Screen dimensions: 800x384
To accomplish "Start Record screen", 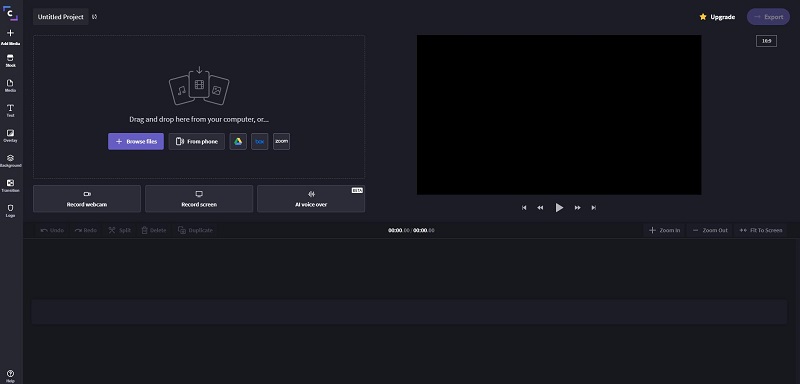I will pos(199,199).
